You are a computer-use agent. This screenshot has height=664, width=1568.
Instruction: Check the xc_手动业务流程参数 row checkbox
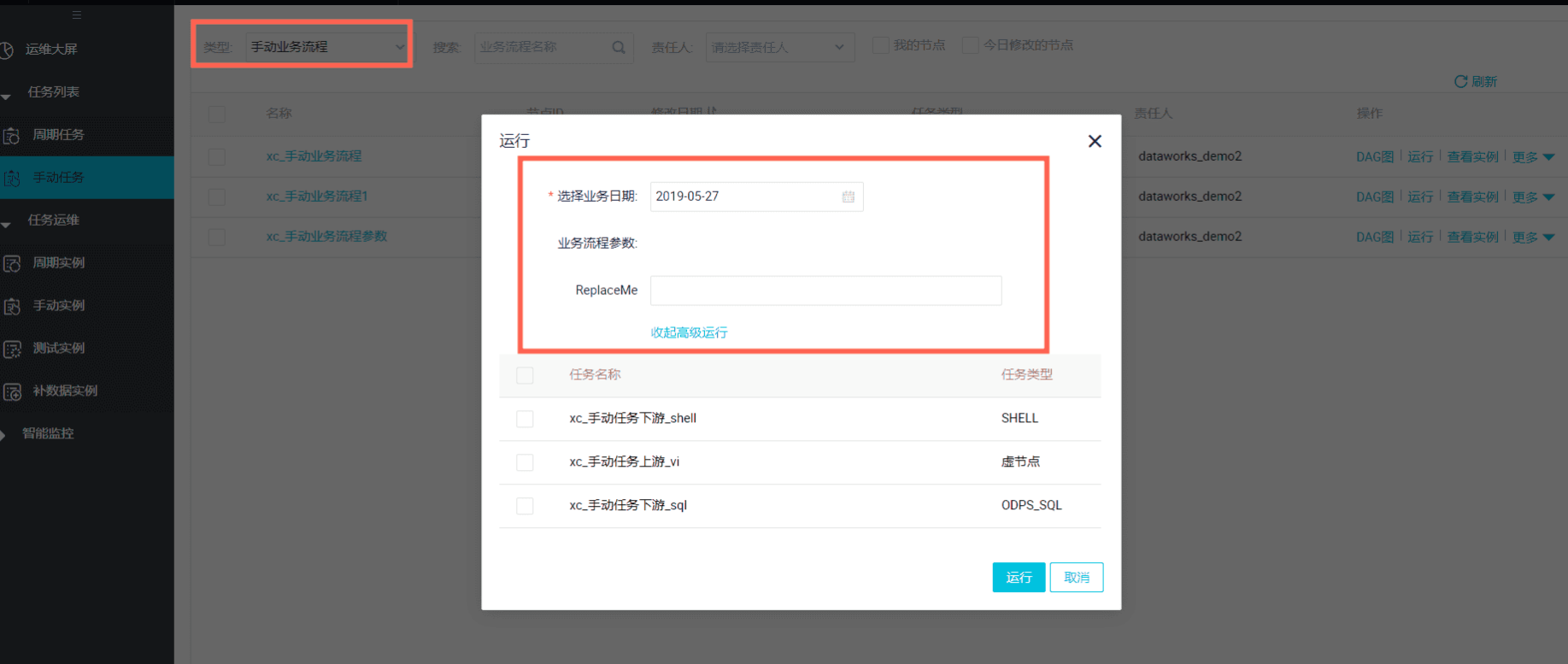click(217, 237)
